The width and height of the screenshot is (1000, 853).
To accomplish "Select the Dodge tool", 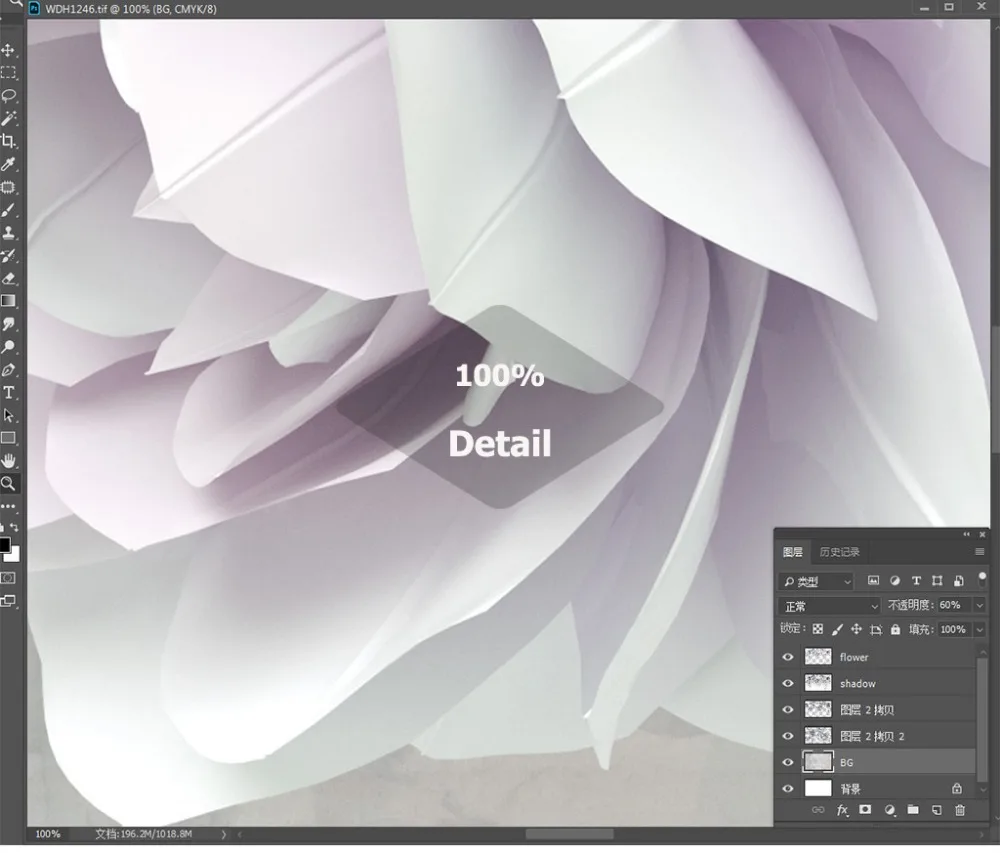I will [x=8, y=347].
